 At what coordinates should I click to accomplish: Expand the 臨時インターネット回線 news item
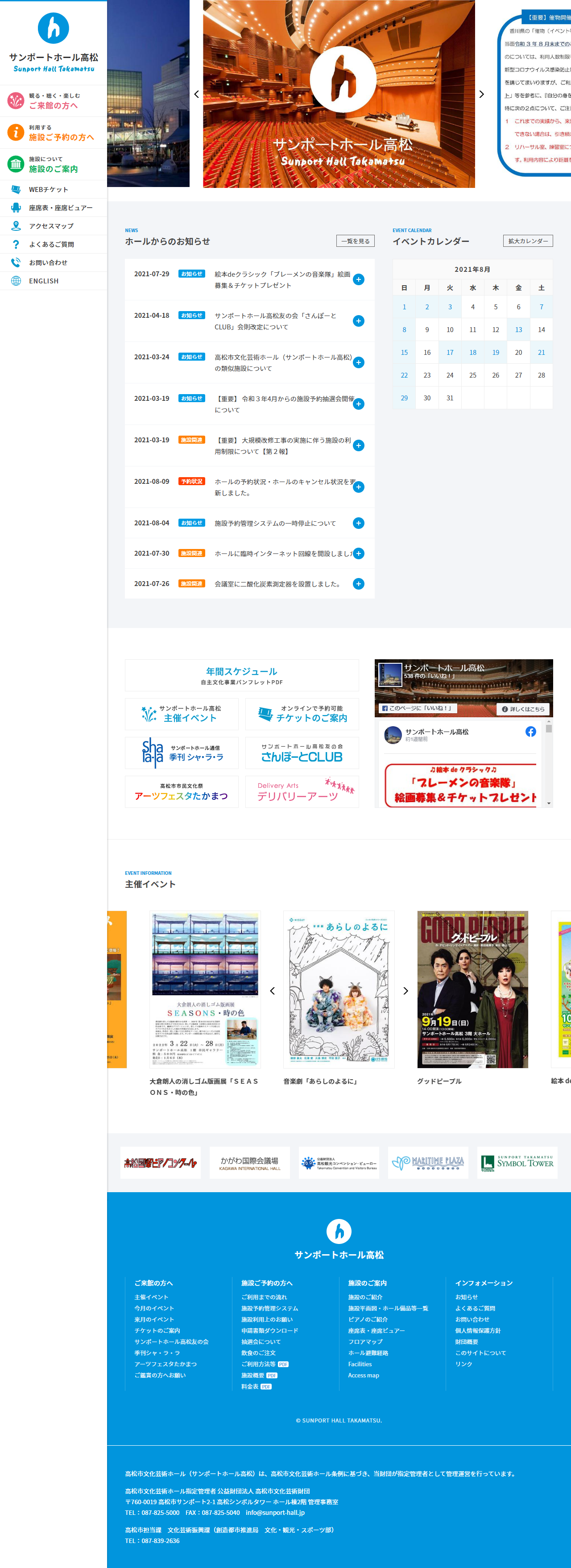(x=359, y=553)
